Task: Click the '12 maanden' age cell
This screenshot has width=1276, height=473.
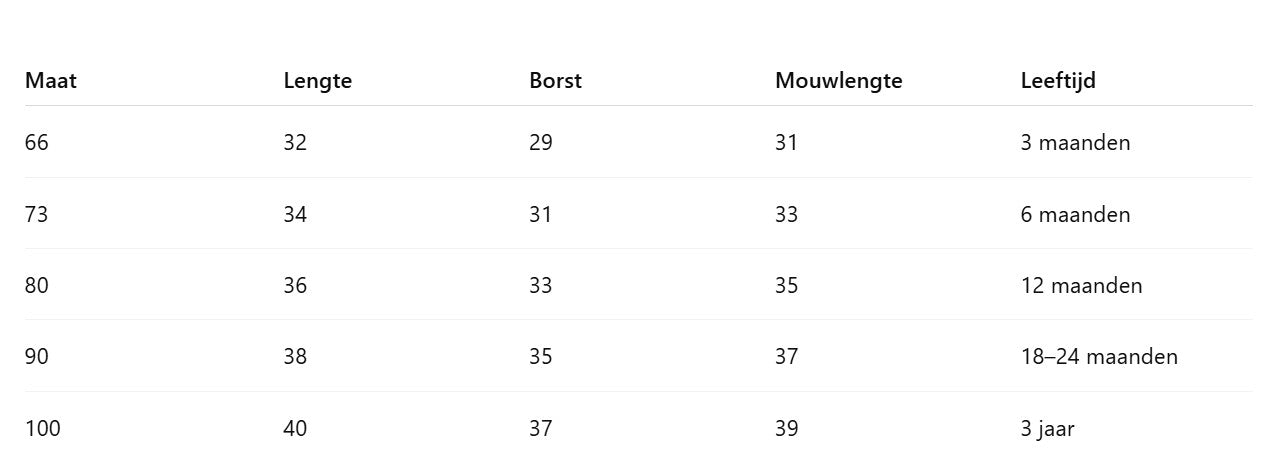Action: pos(1081,286)
